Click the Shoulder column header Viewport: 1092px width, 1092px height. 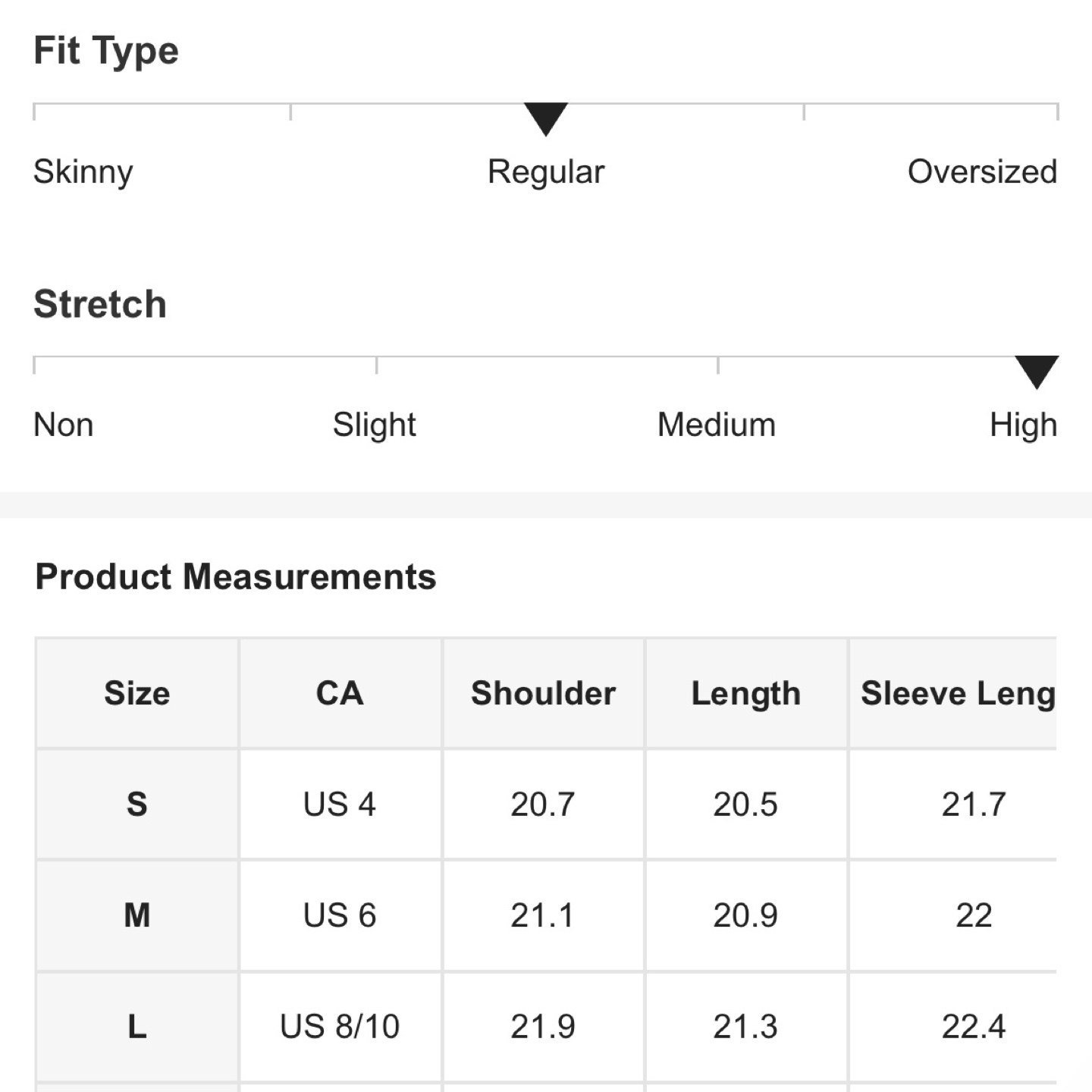click(x=543, y=693)
